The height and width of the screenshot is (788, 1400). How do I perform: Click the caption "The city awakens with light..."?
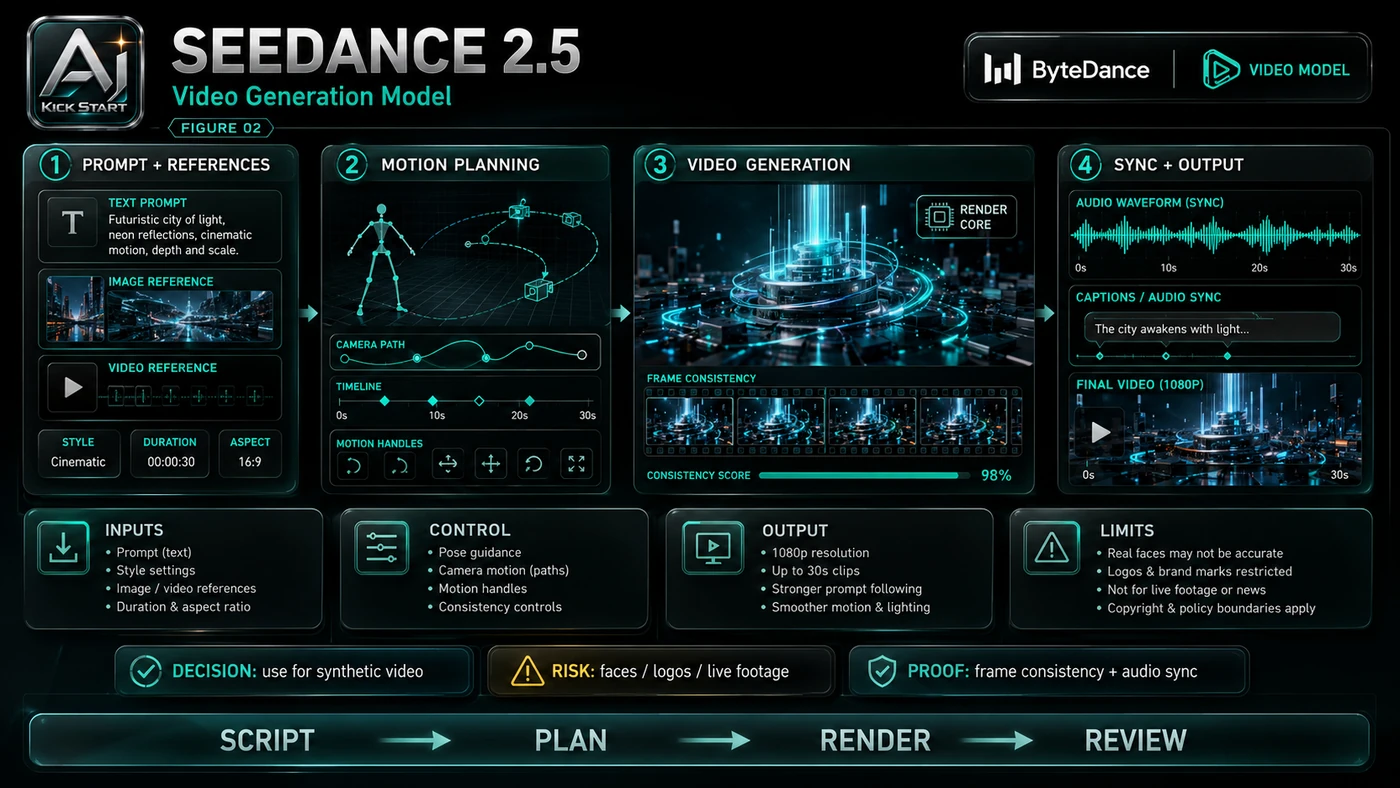pos(1171,329)
